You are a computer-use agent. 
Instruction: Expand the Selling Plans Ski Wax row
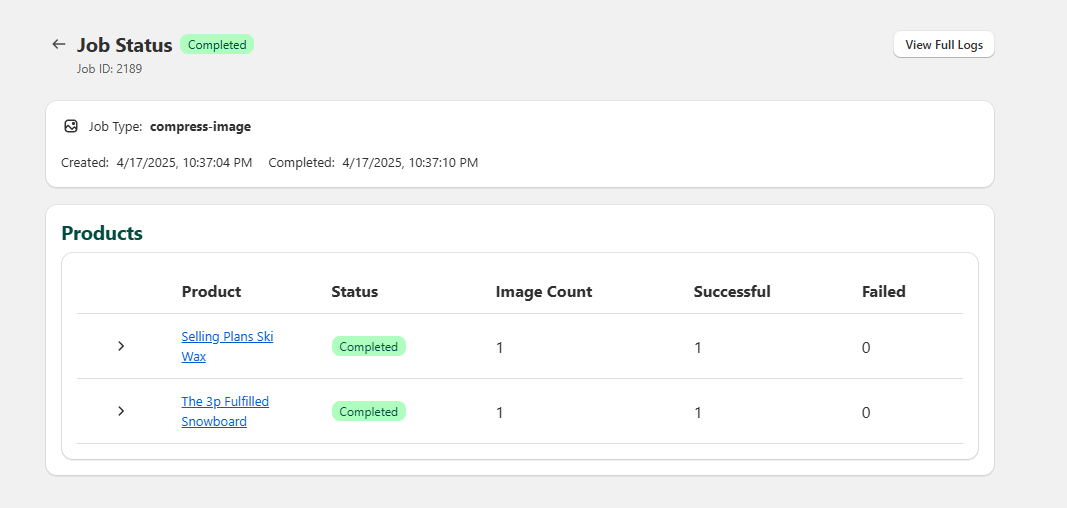tap(121, 346)
